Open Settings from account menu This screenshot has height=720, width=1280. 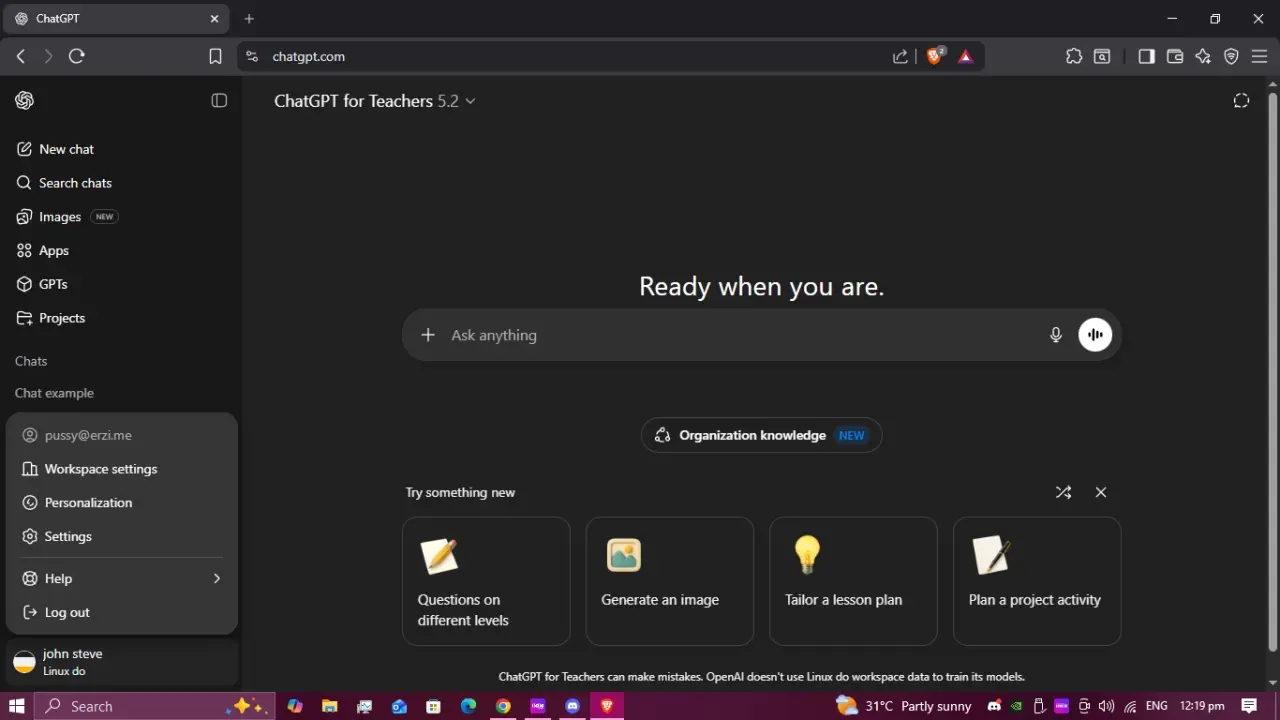pyautogui.click(x=122, y=537)
